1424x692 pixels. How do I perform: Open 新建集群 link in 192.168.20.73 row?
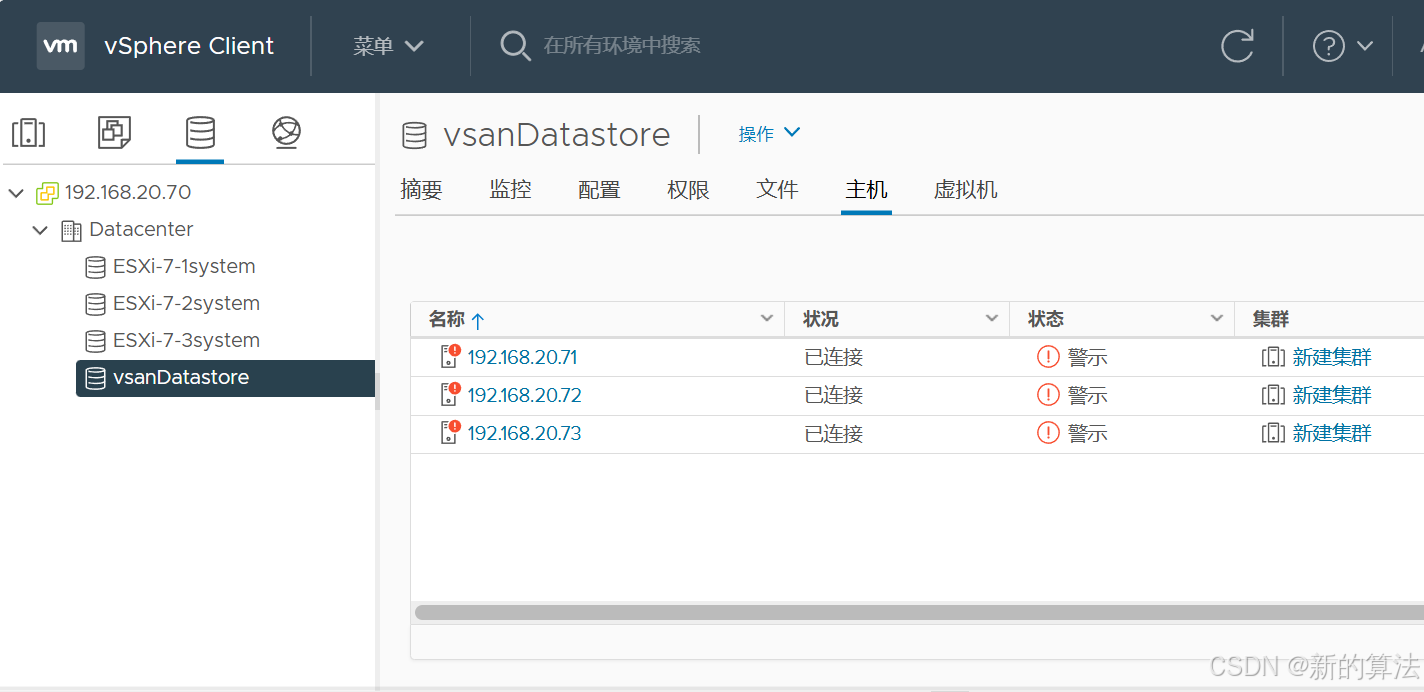pos(1332,433)
